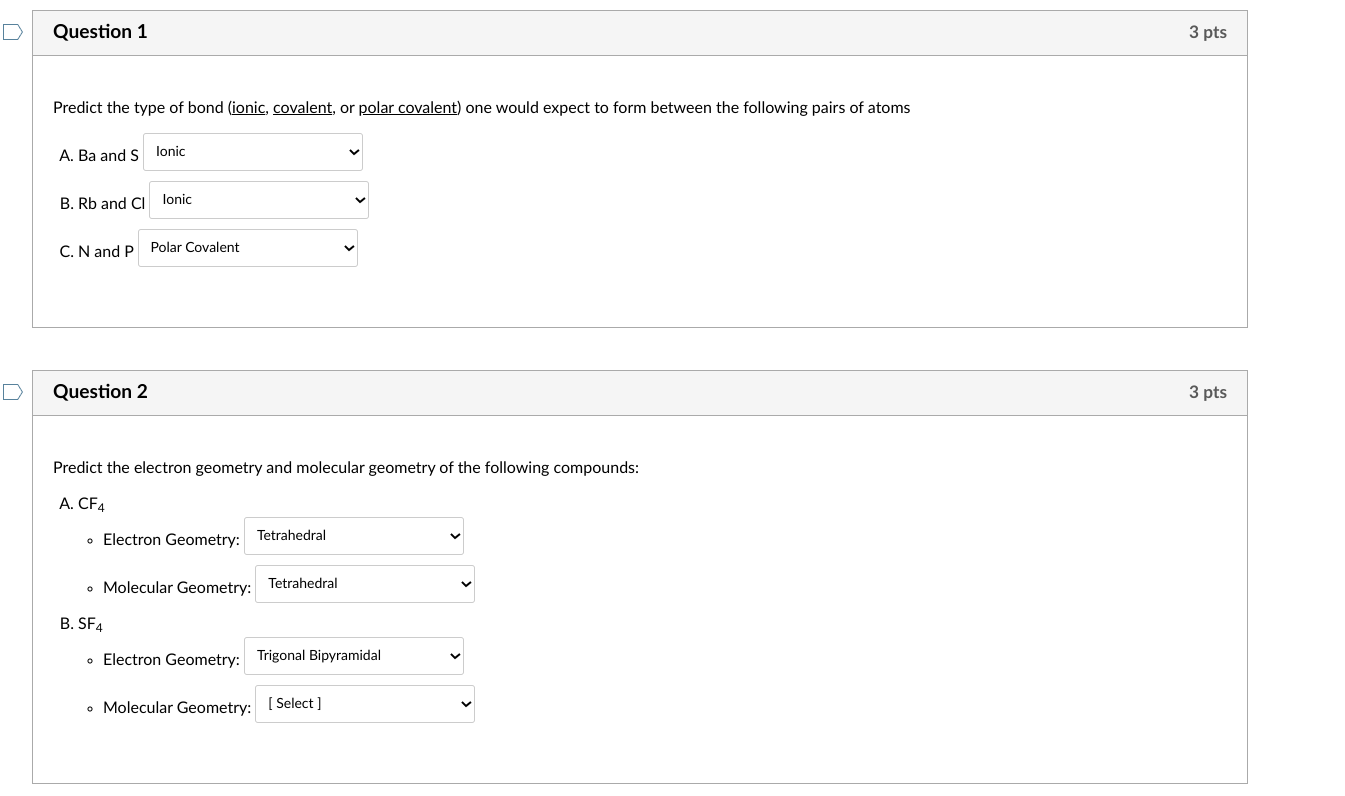The width and height of the screenshot is (1345, 796).
Task: Open the SF4 Electron Geometry dropdown
Action: pos(353,655)
